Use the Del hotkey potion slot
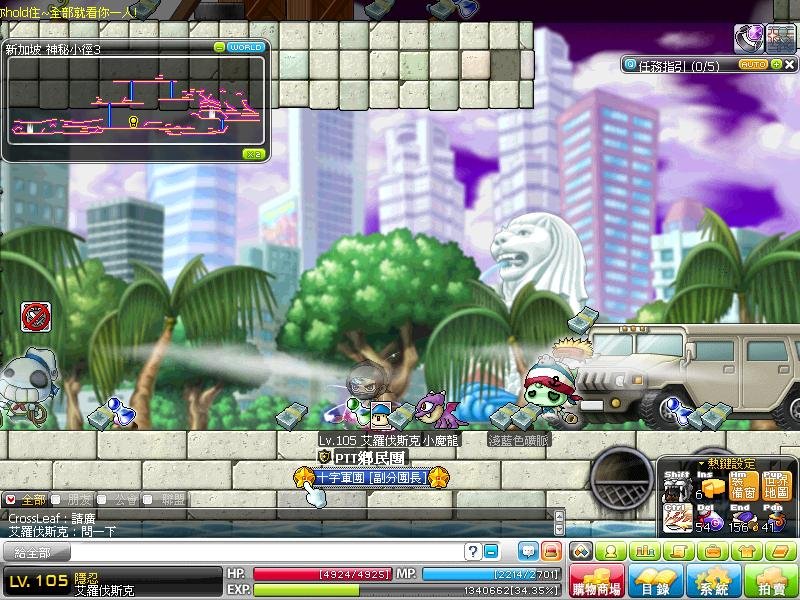Image resolution: width=800 pixels, height=600 pixels. pos(710,518)
